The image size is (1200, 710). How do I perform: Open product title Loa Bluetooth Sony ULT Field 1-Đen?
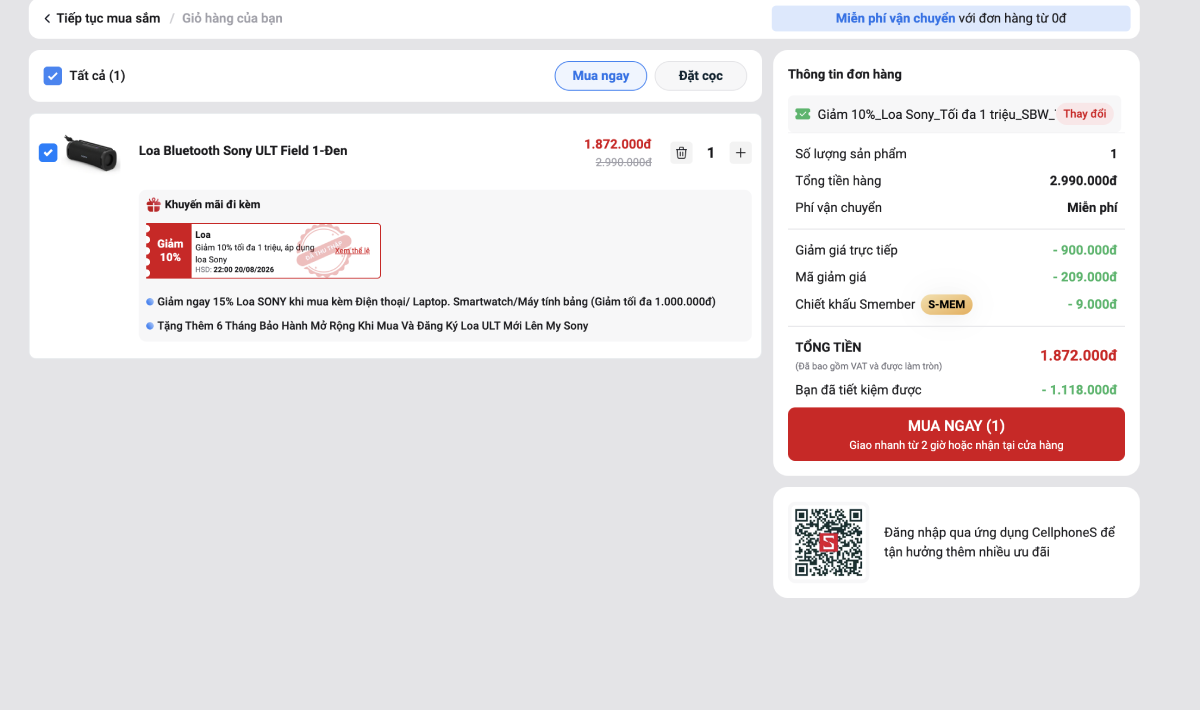coord(243,151)
